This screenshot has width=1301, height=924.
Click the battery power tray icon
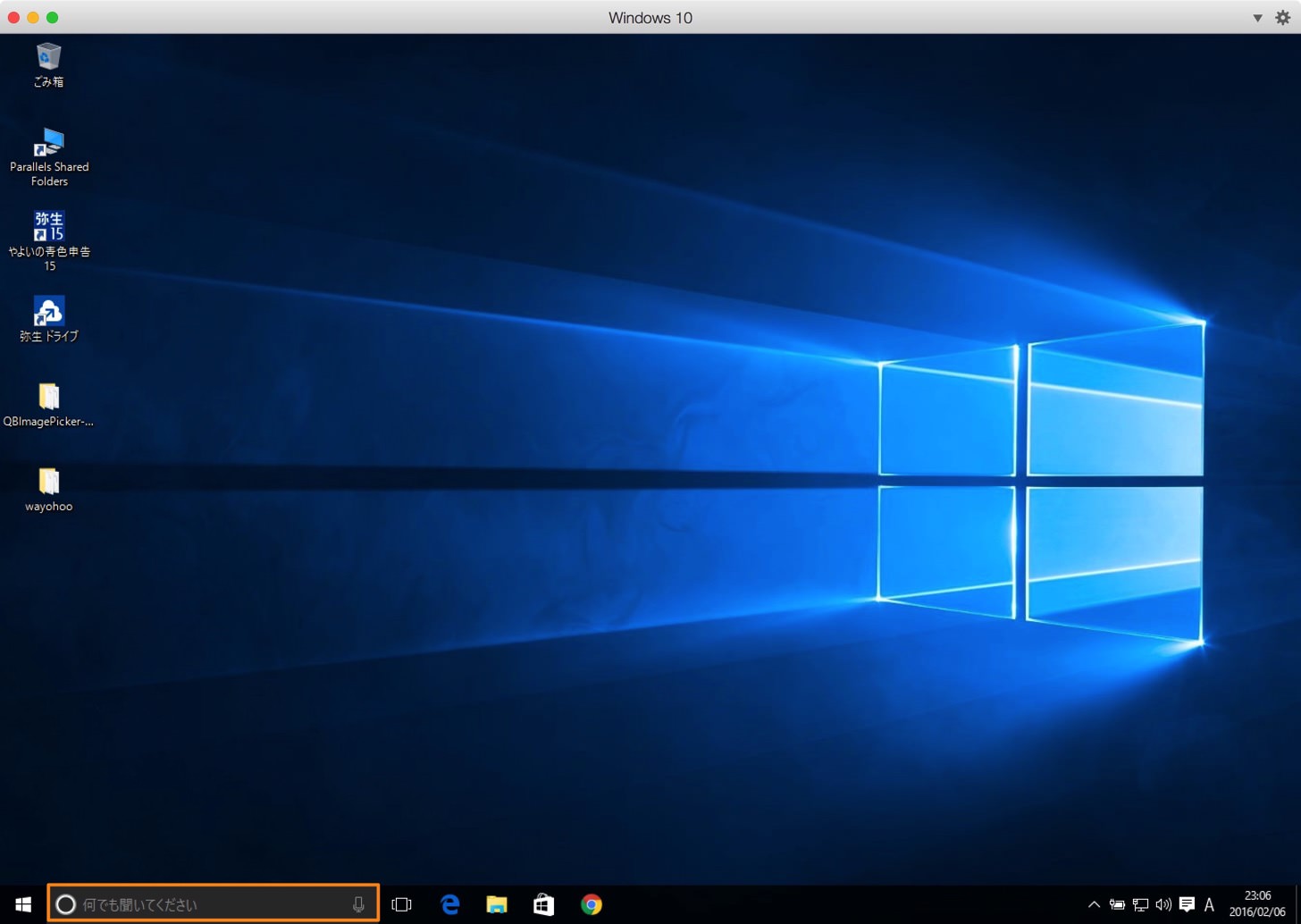click(x=1117, y=904)
